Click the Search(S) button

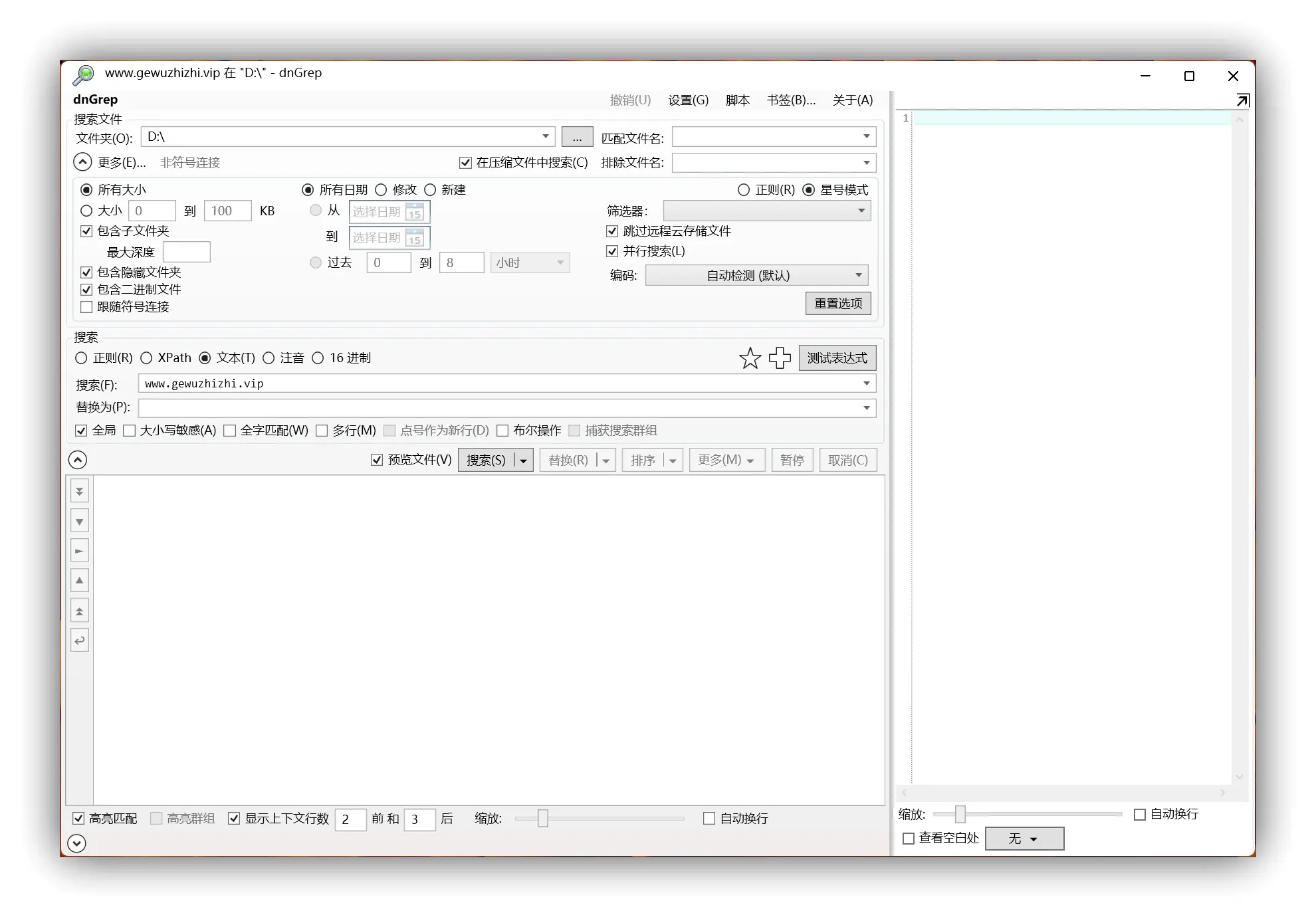[x=487, y=460]
